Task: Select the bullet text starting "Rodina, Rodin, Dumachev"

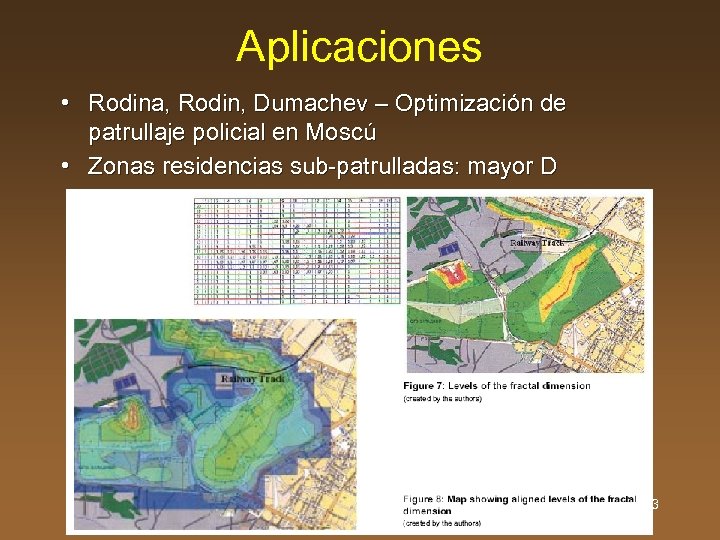Action: tap(327, 118)
